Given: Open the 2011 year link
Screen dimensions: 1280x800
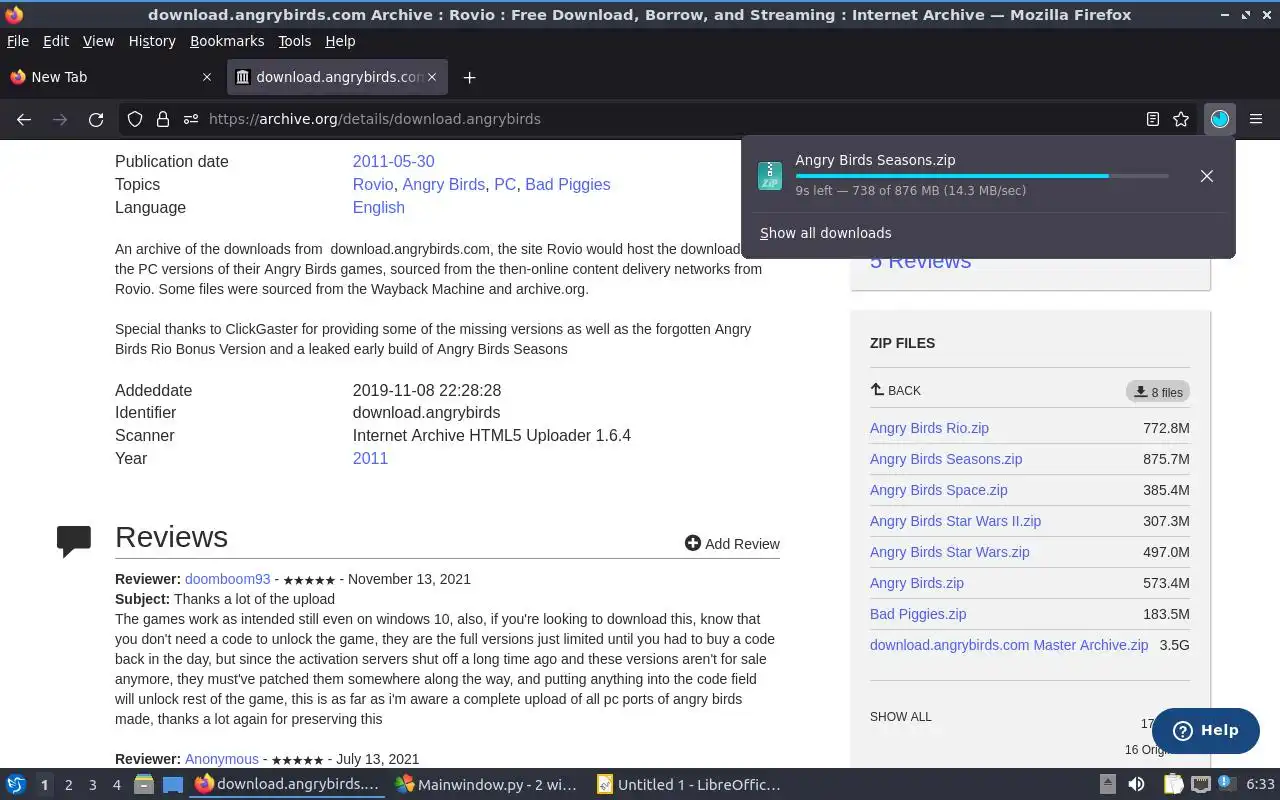Looking at the screenshot, I should 370,458.
